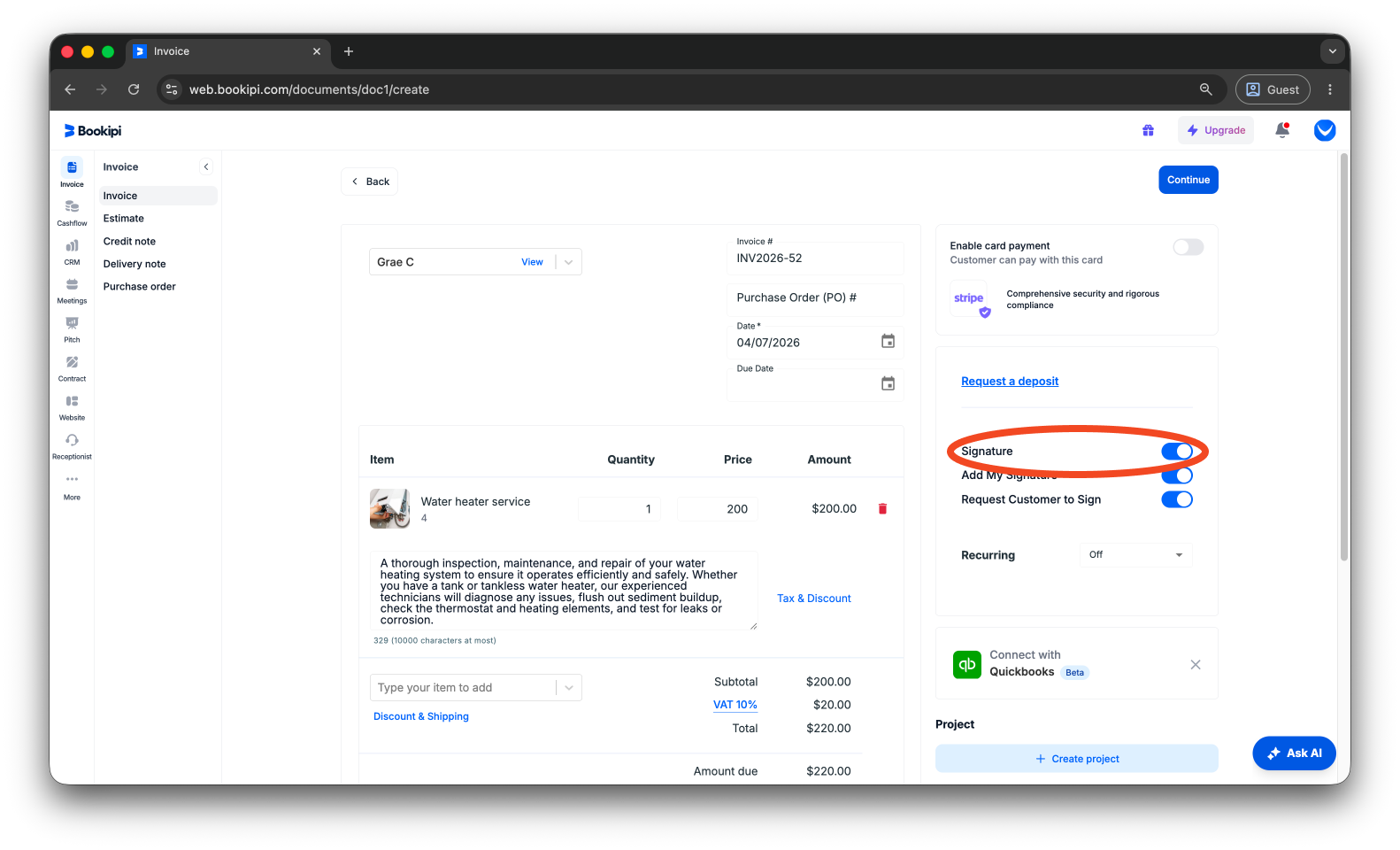Select Credit note in the submenu
The width and height of the screenshot is (1400, 850).
pyautogui.click(x=129, y=242)
